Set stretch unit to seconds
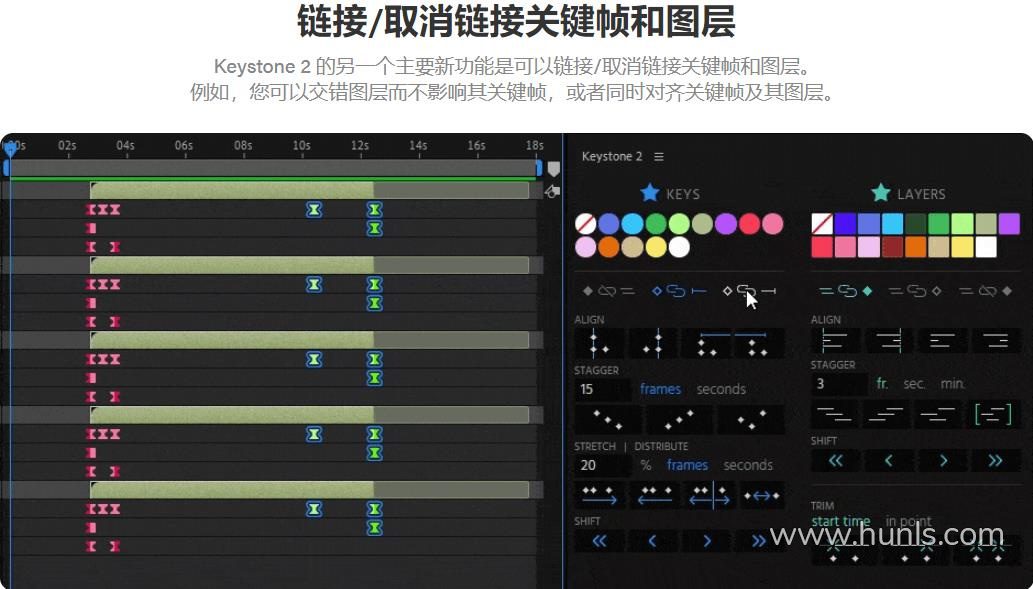 tap(748, 465)
